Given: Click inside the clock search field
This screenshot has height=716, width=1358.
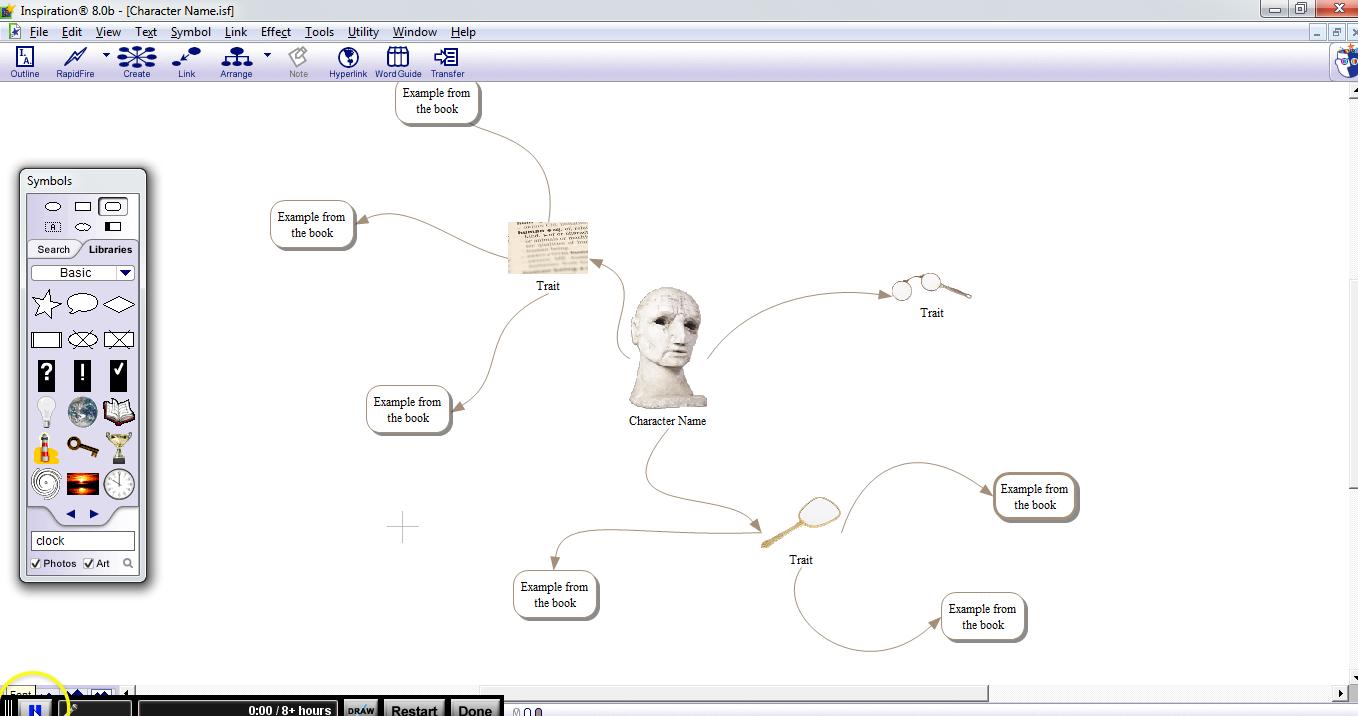Looking at the screenshot, I should [83, 540].
